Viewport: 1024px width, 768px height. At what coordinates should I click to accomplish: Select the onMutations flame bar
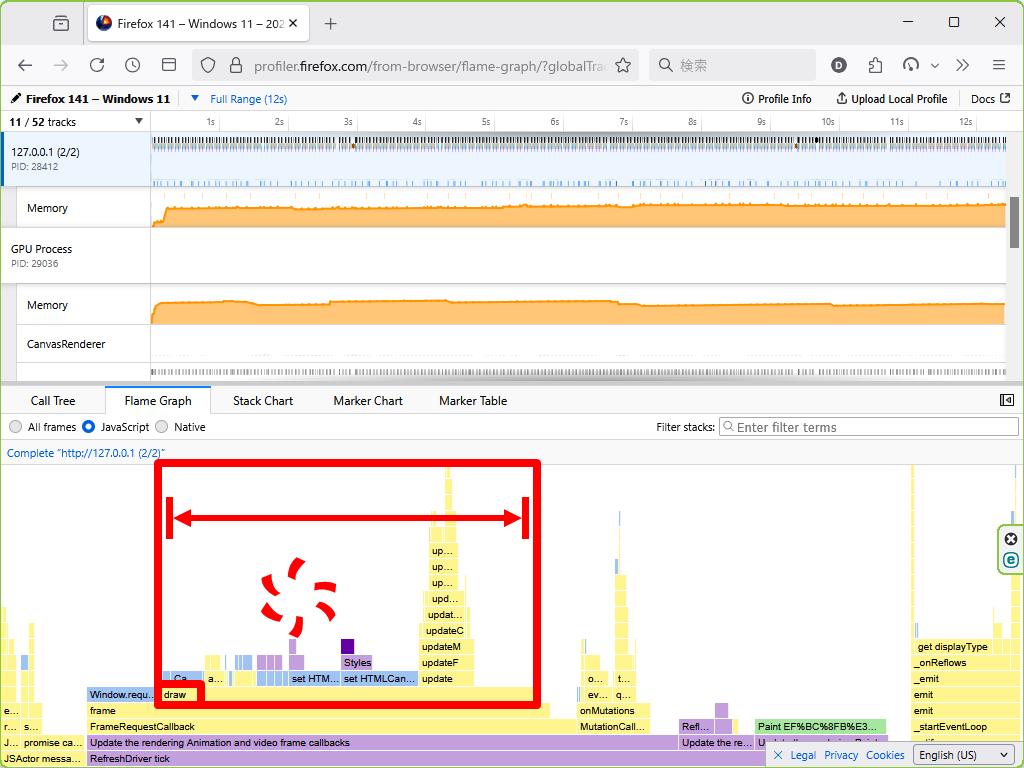click(x=614, y=711)
